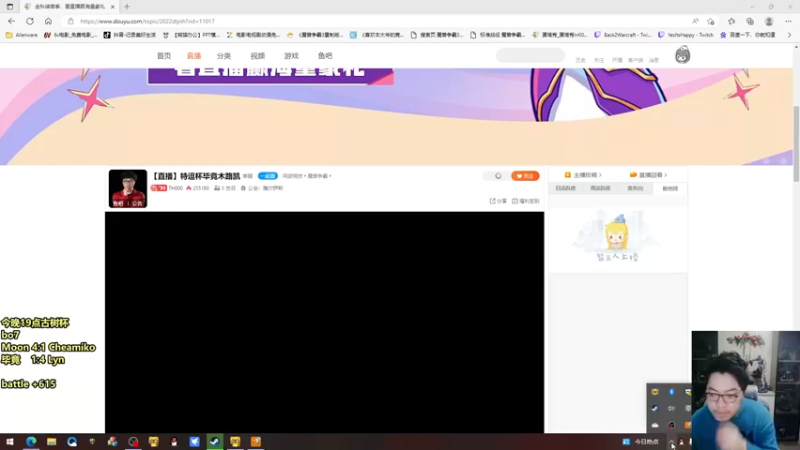The width and height of the screenshot is (800, 450).
Task: Open the 首页 navigation item
Action: 164,56
